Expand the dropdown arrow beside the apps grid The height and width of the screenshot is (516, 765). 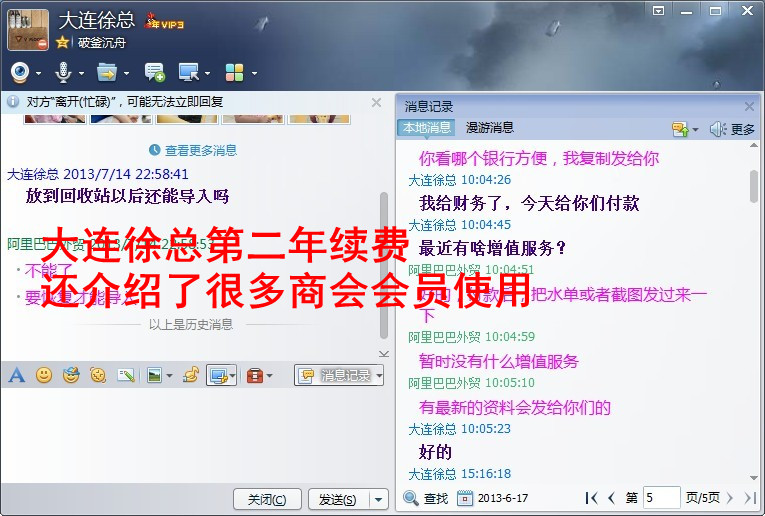255,73
